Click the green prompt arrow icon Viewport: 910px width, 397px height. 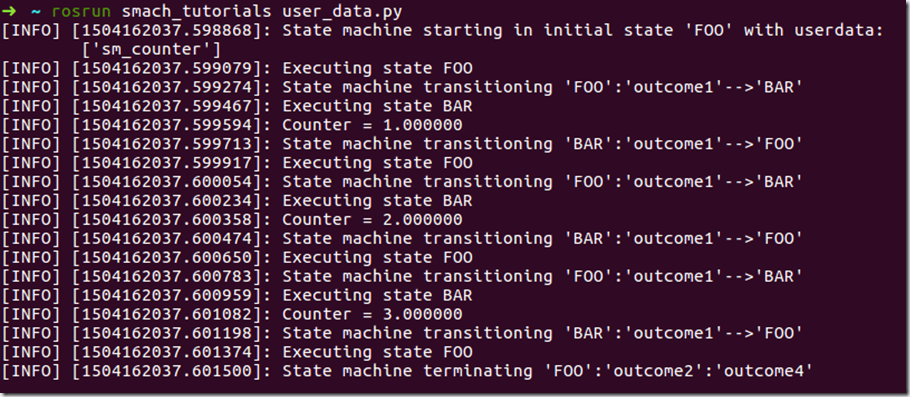click(x=11, y=11)
